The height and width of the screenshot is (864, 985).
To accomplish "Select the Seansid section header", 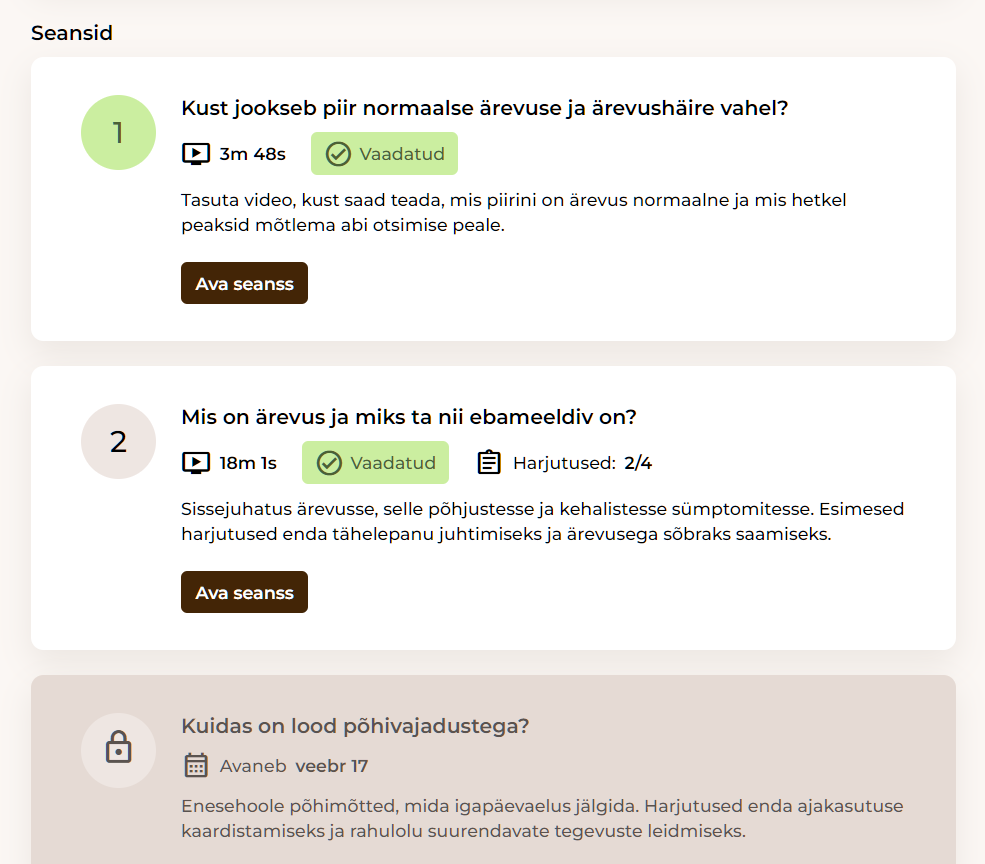I will 72,33.
